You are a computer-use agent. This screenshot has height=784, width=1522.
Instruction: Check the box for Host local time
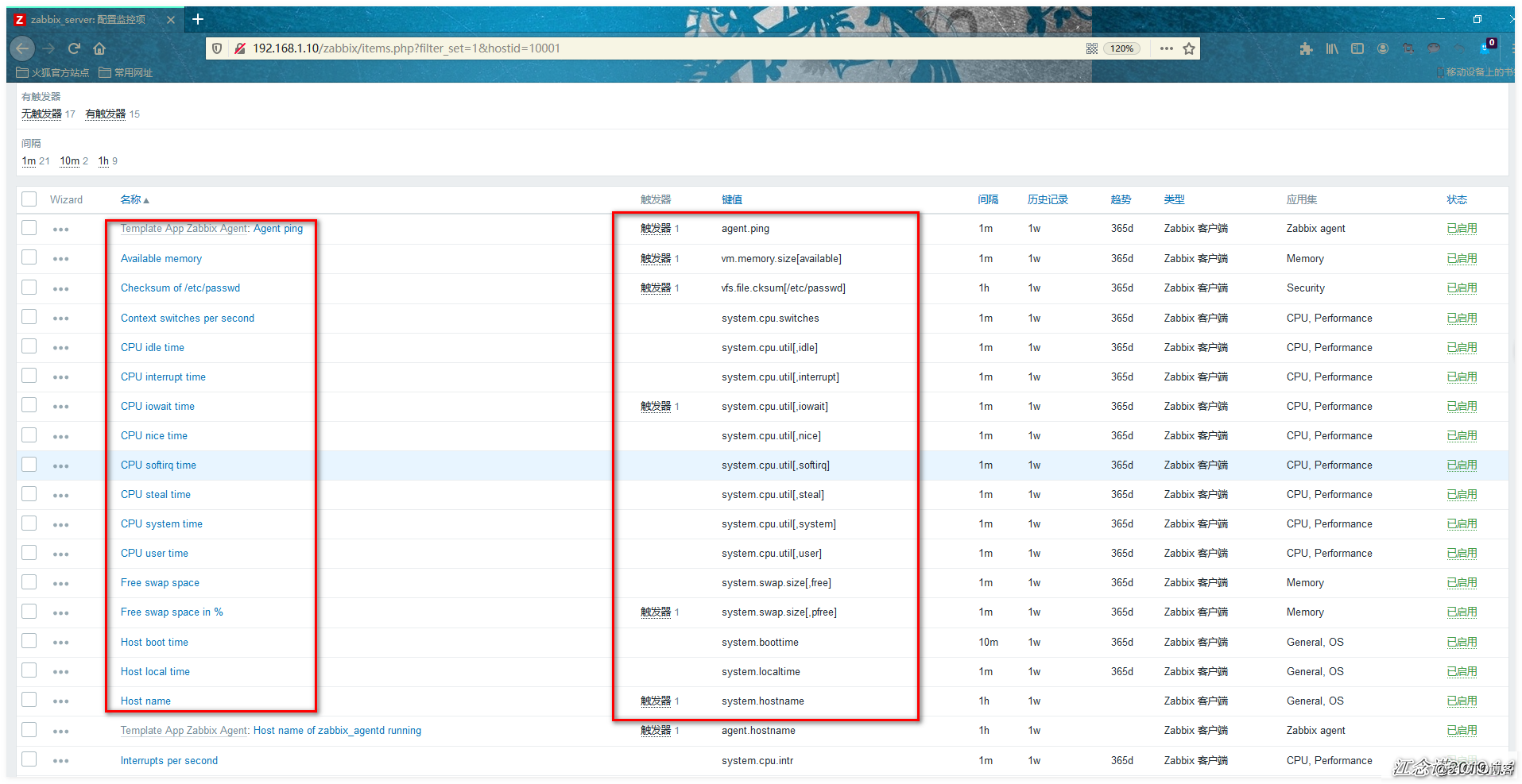pos(29,670)
